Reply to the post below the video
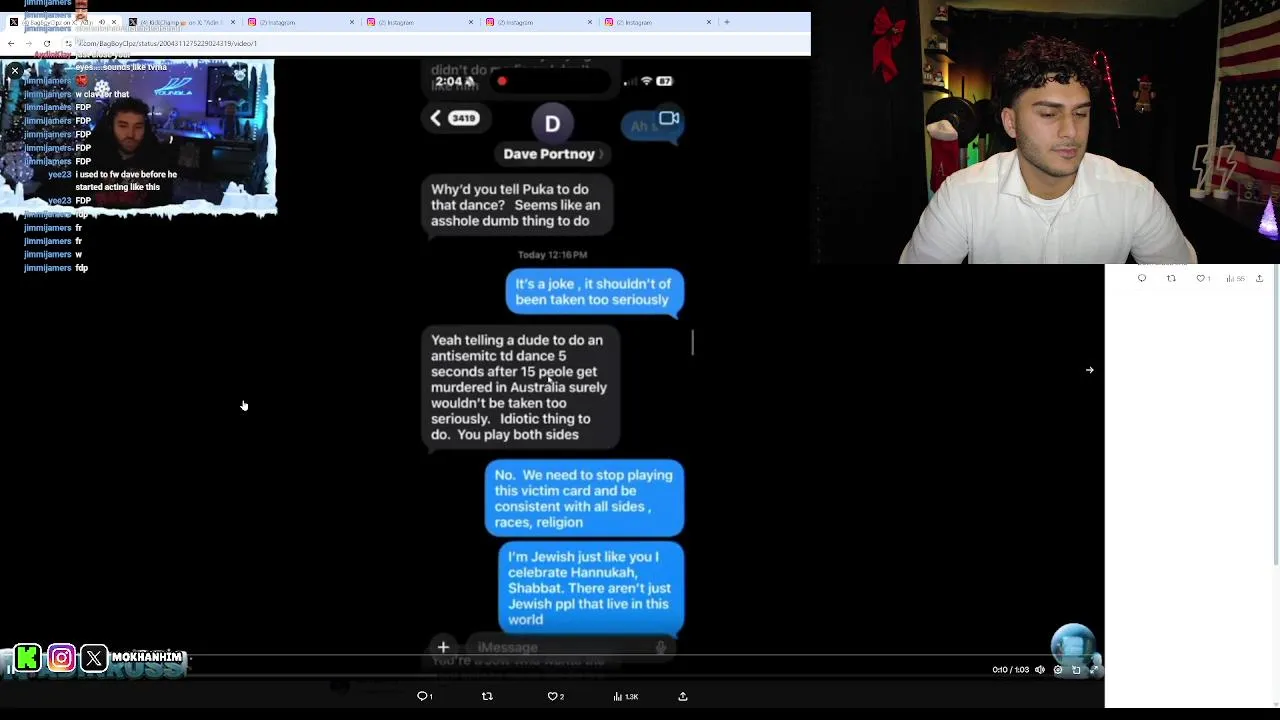1280x720 pixels. 424,696
